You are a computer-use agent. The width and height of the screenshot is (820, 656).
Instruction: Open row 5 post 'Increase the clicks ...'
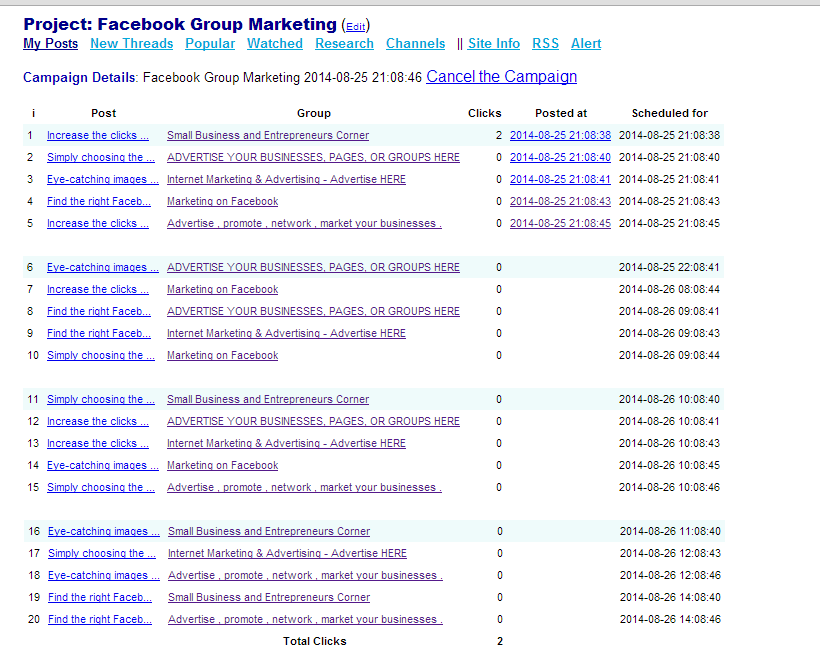[98, 223]
